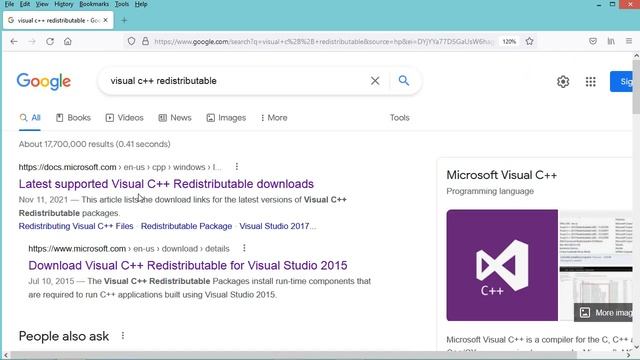Open the purple Visual C++ logo image
640x360 pixels.
pyautogui.click(x=502, y=265)
